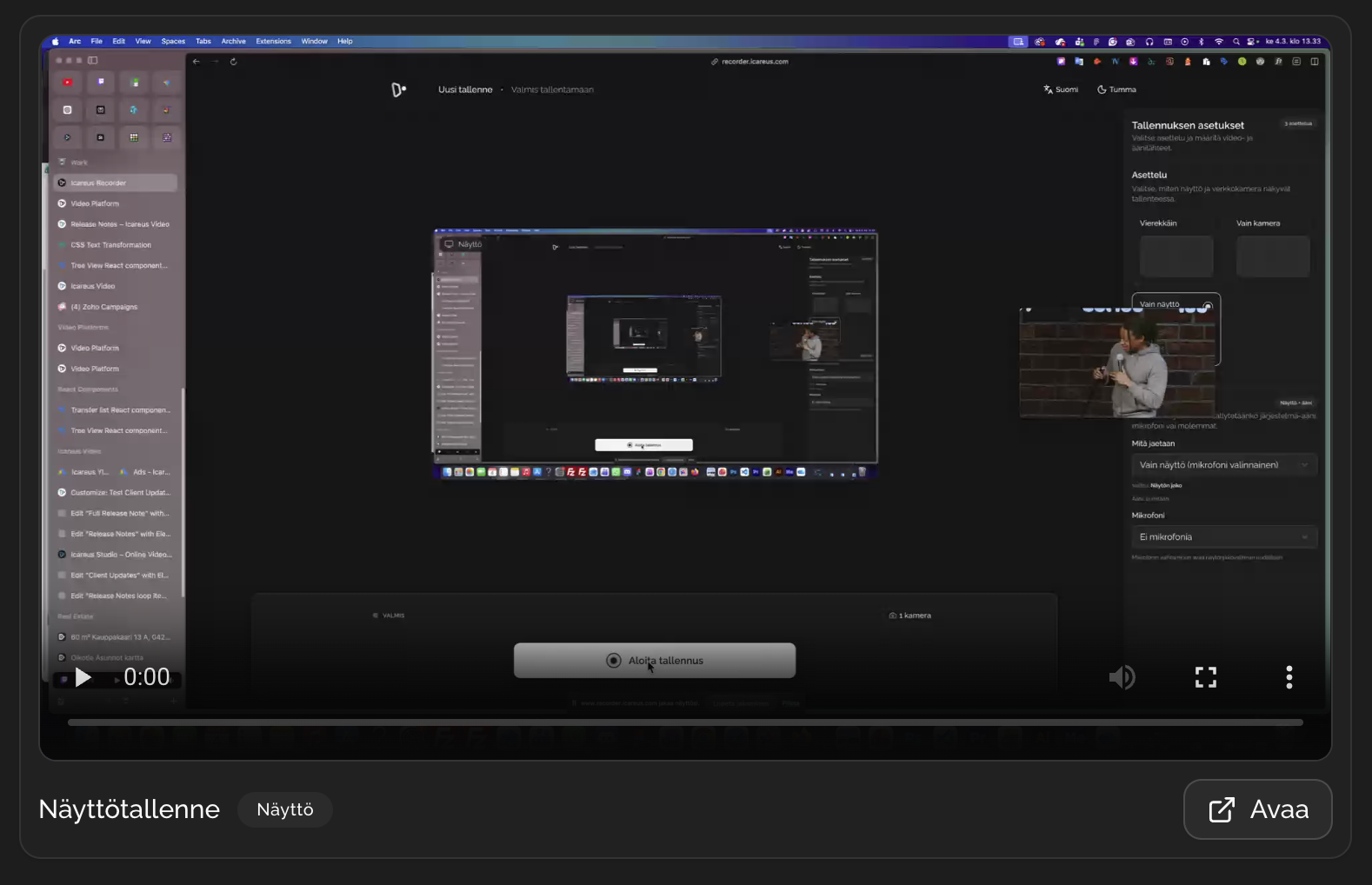Screen dimensions: 1372x885
Task: Click the browser reload icon
Action: [x=233, y=62]
